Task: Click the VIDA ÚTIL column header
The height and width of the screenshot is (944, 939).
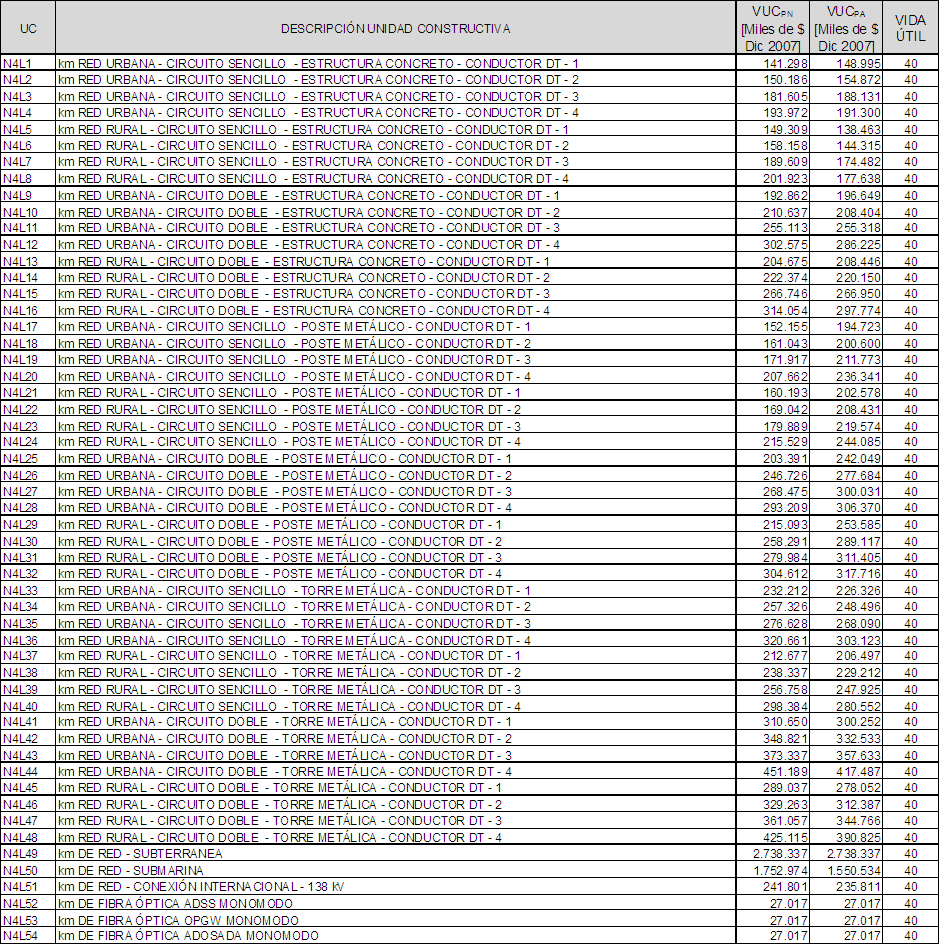Action: click(909, 28)
